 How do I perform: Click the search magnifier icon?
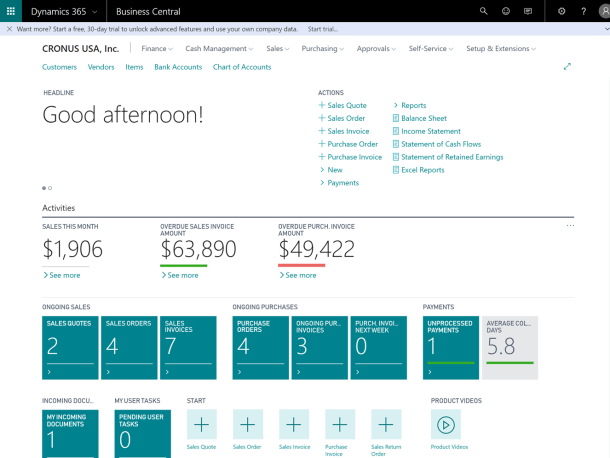[x=484, y=11]
